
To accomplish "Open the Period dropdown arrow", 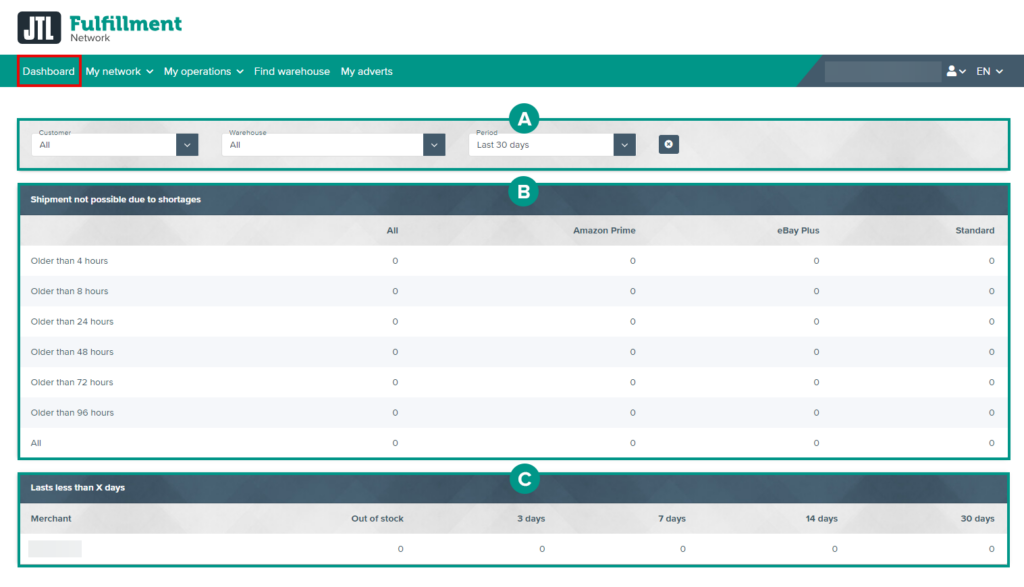I will (625, 145).
